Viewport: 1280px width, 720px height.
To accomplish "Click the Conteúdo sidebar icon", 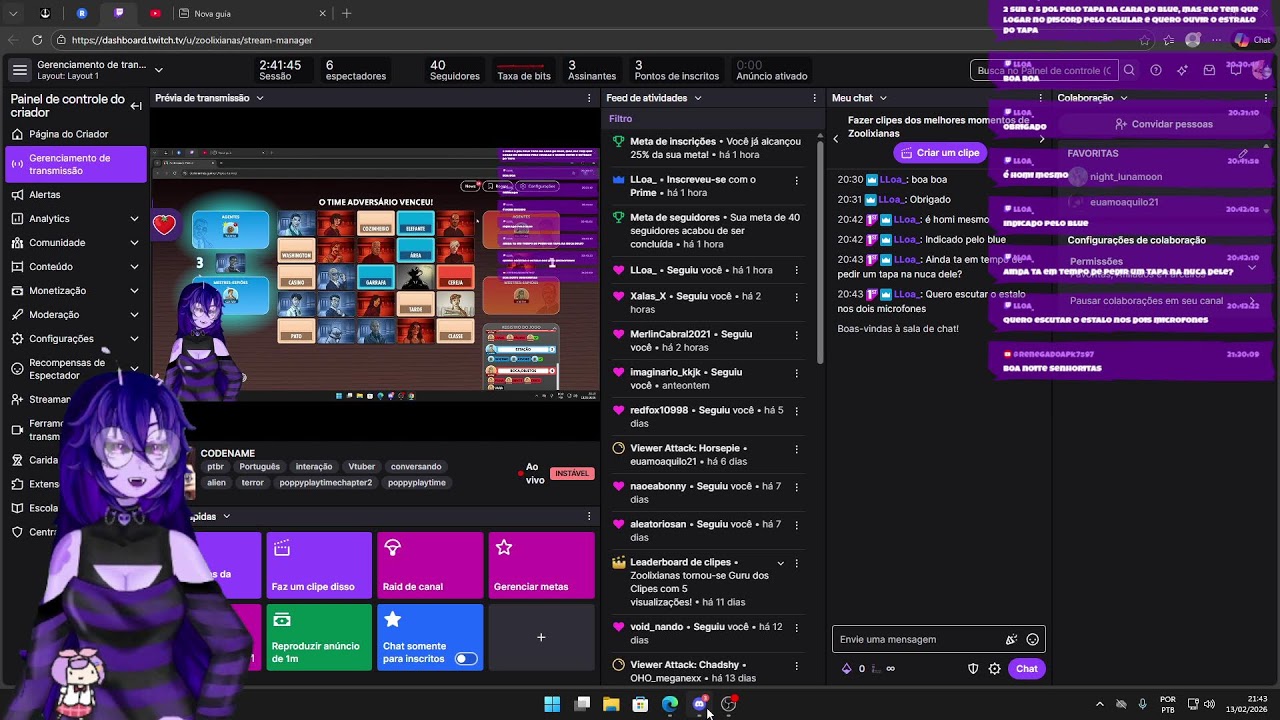I will (17, 267).
